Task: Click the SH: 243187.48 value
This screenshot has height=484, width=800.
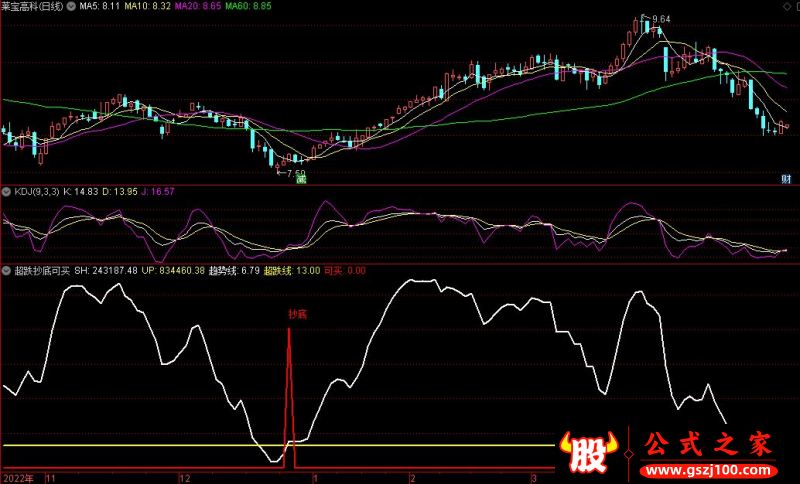Action: [x=106, y=271]
